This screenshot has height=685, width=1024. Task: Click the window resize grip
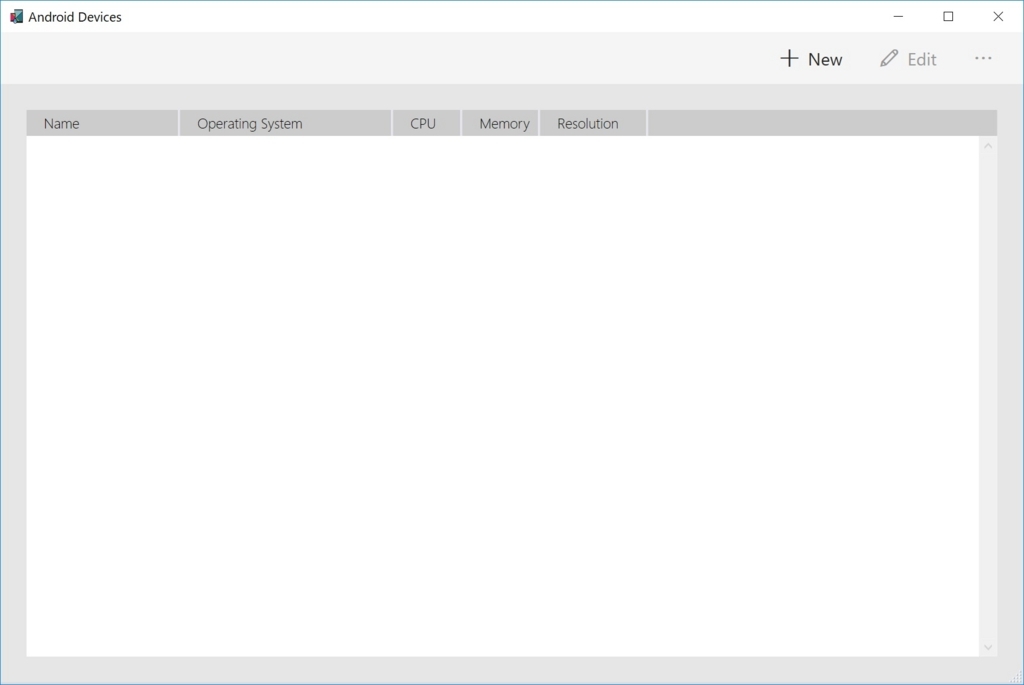(x=1018, y=679)
